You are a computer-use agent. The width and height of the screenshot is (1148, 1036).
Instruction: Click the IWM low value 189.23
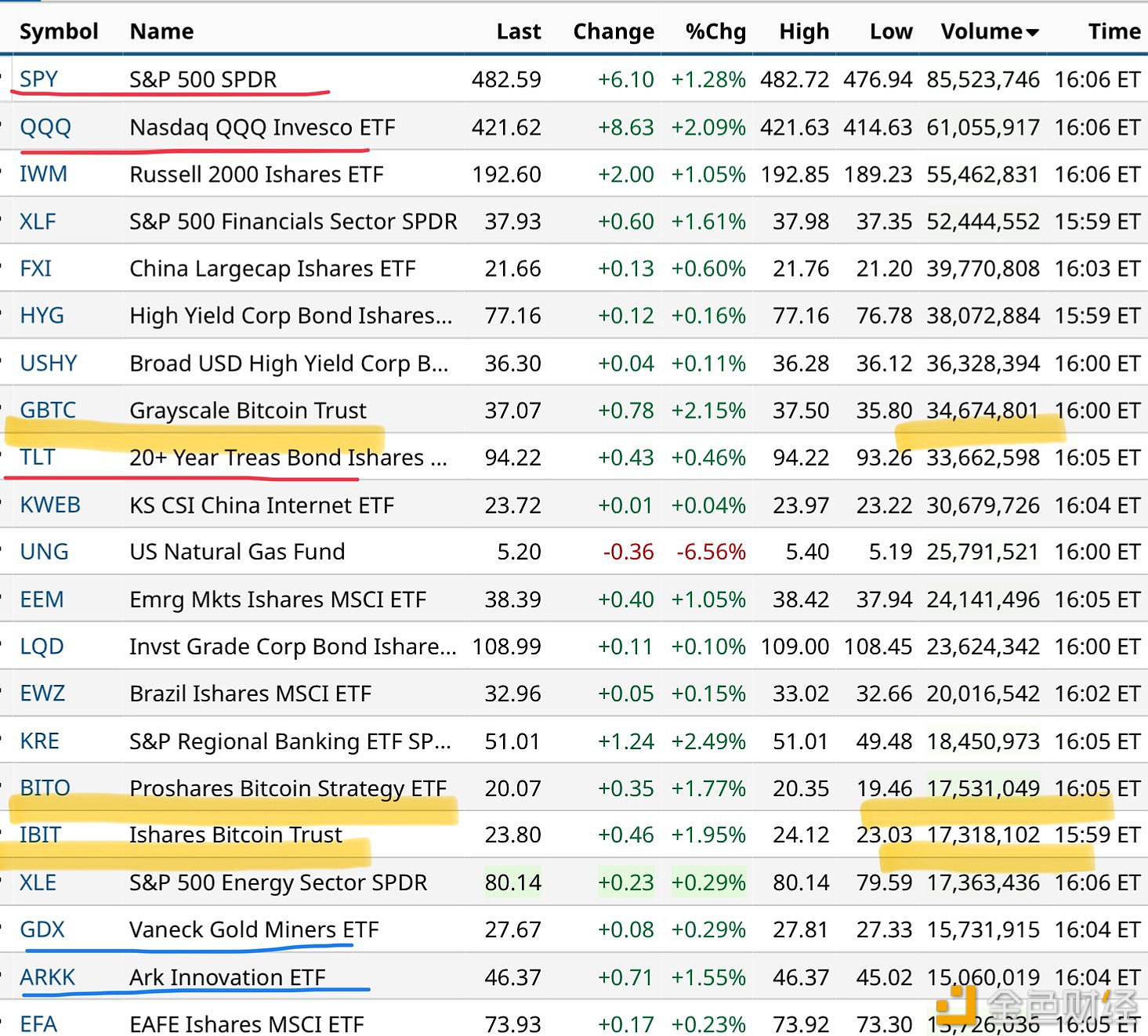(x=878, y=174)
